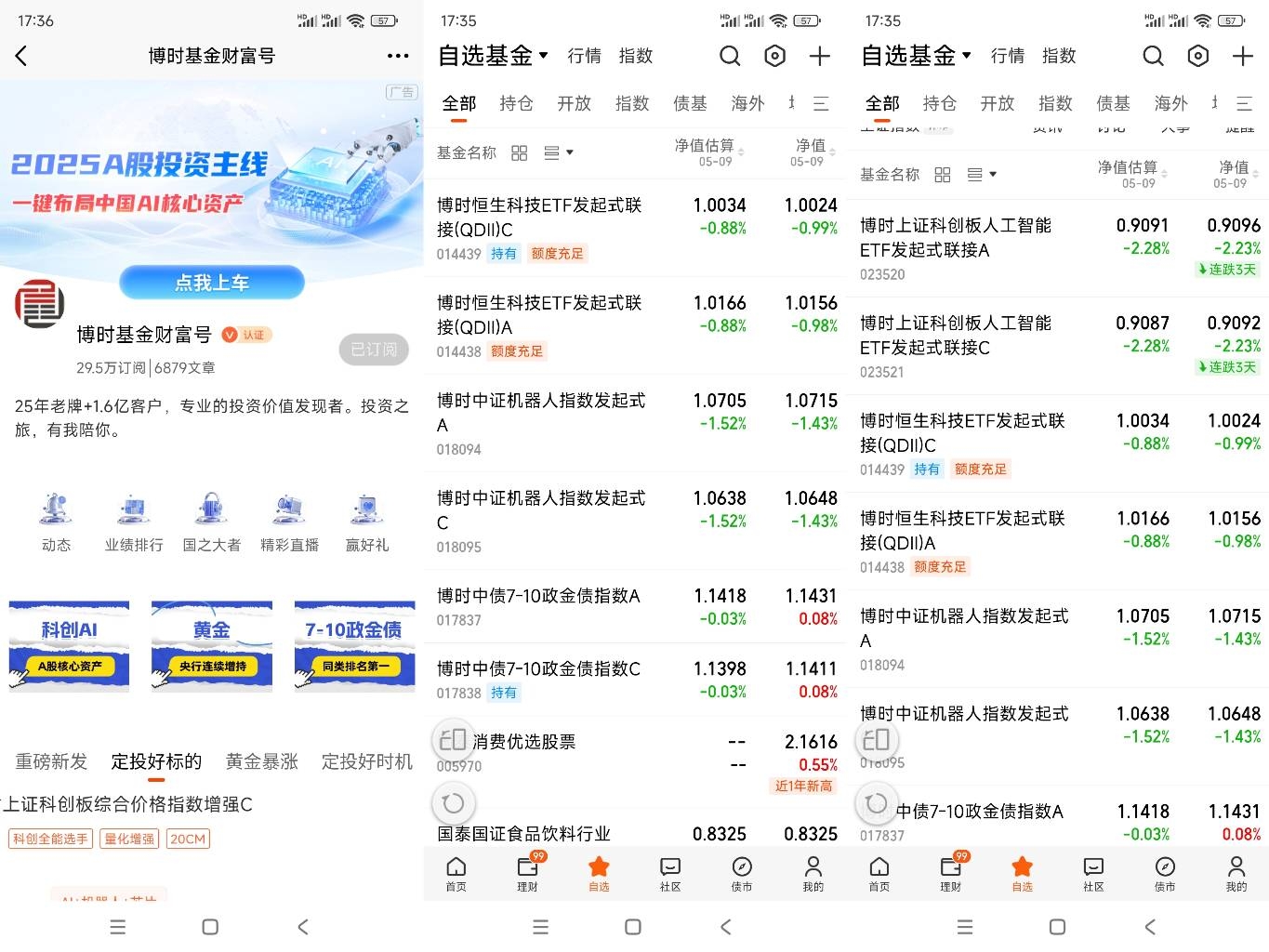The width and height of the screenshot is (1269, 952).
Task: Sort by 净值 column on middle phone screen
Action: (813, 152)
